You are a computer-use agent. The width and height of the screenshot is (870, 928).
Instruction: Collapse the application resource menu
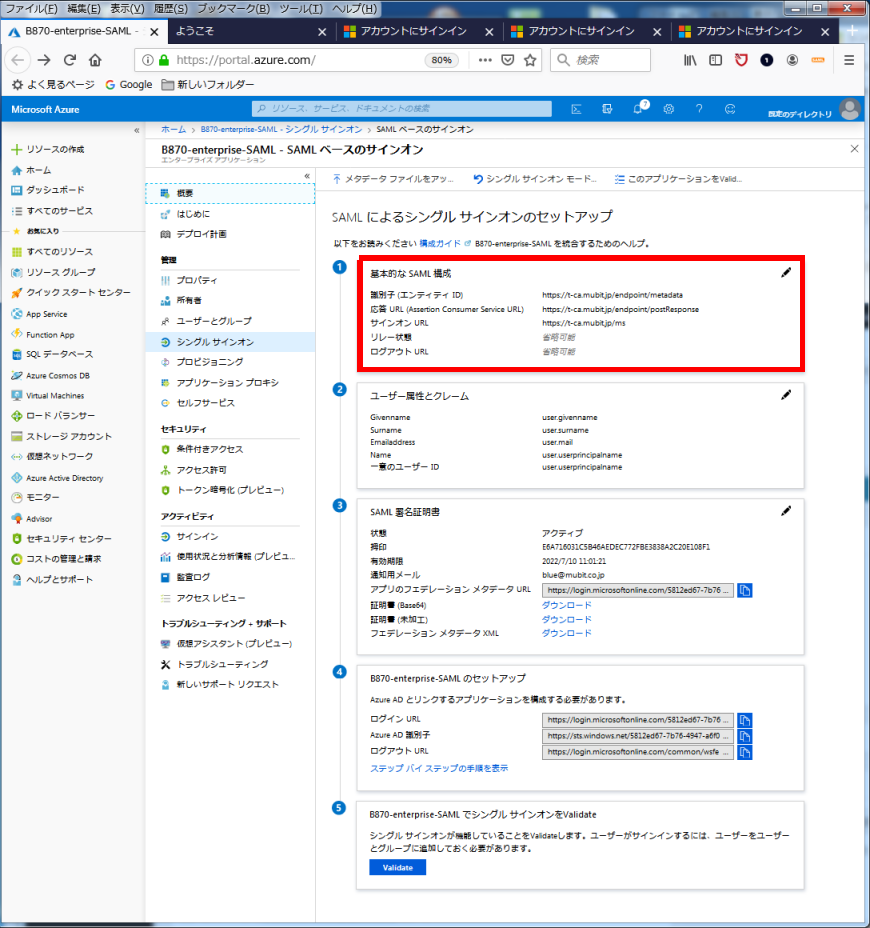pos(307,176)
